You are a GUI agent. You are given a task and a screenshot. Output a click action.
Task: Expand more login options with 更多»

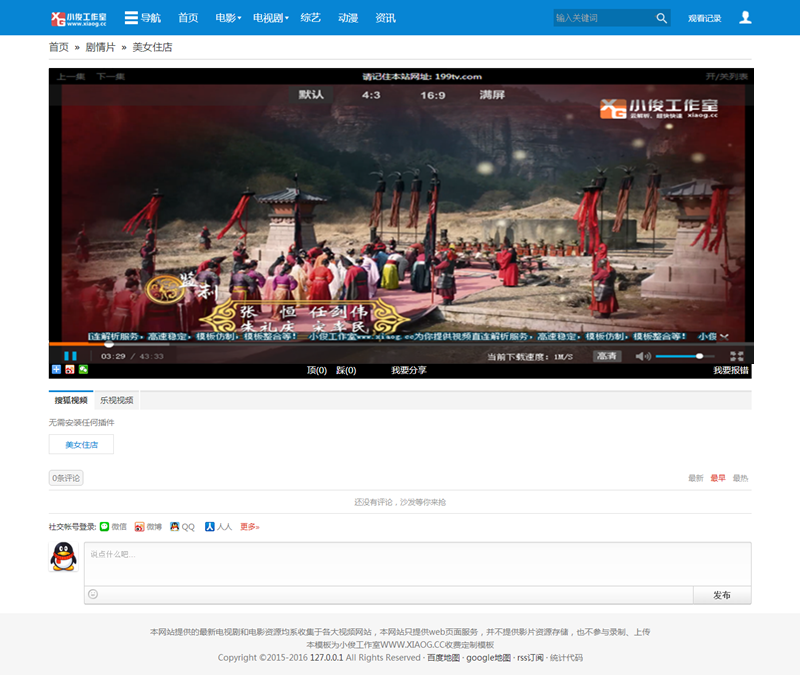249,527
